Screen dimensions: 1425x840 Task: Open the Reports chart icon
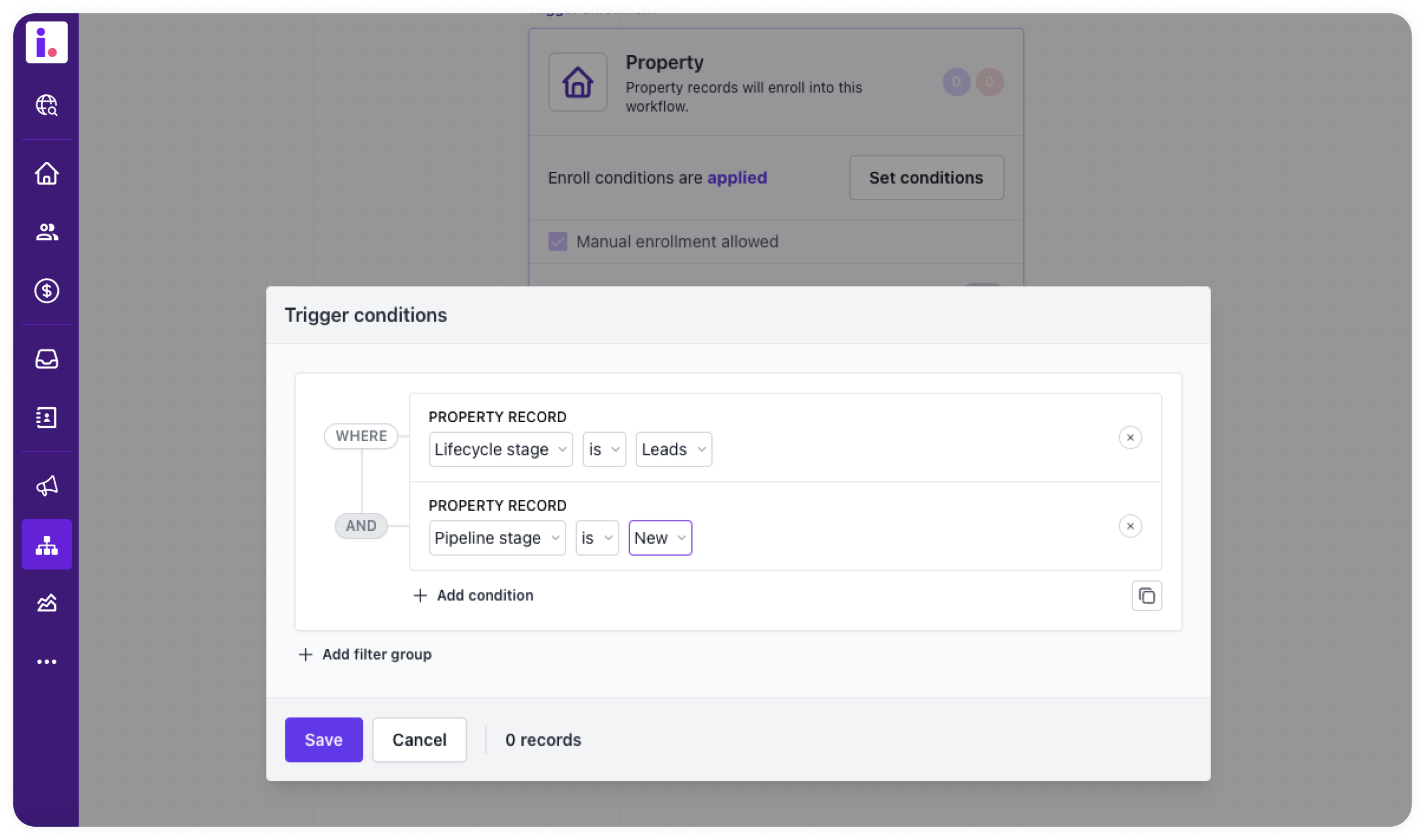(47, 603)
